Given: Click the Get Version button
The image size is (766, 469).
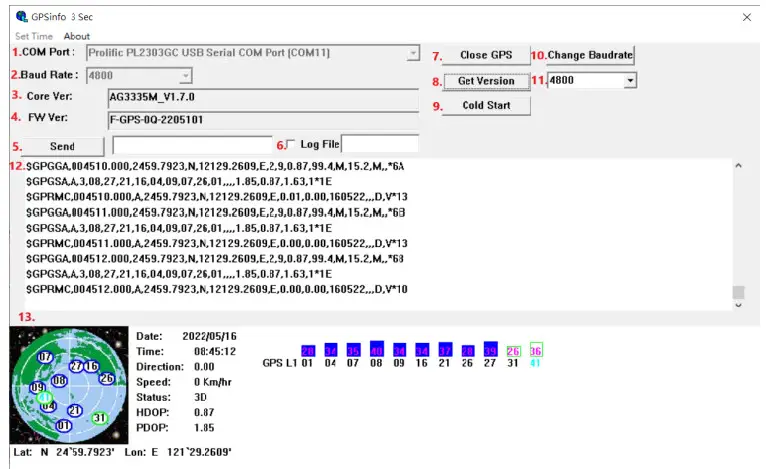Looking at the screenshot, I should tap(486, 81).
